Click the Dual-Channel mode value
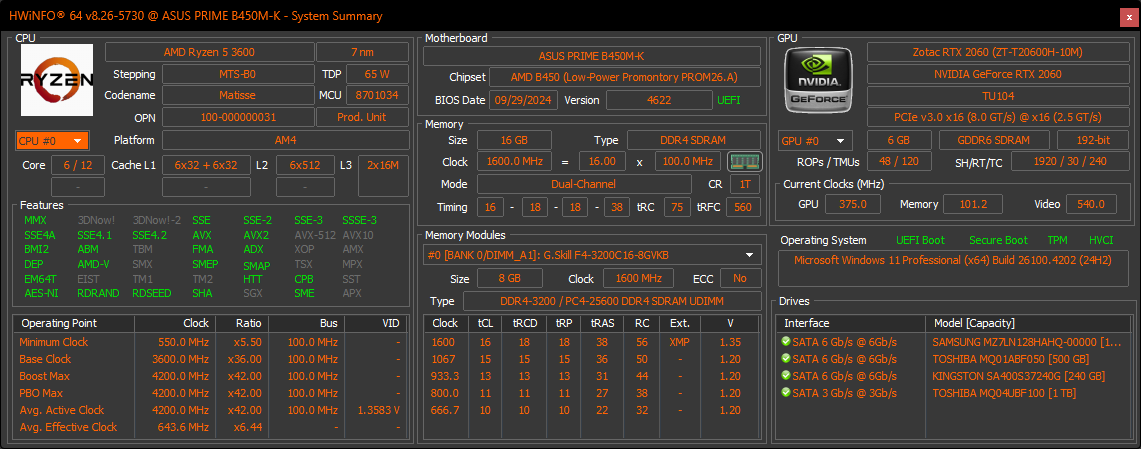This screenshot has width=1141, height=449. pos(584,185)
